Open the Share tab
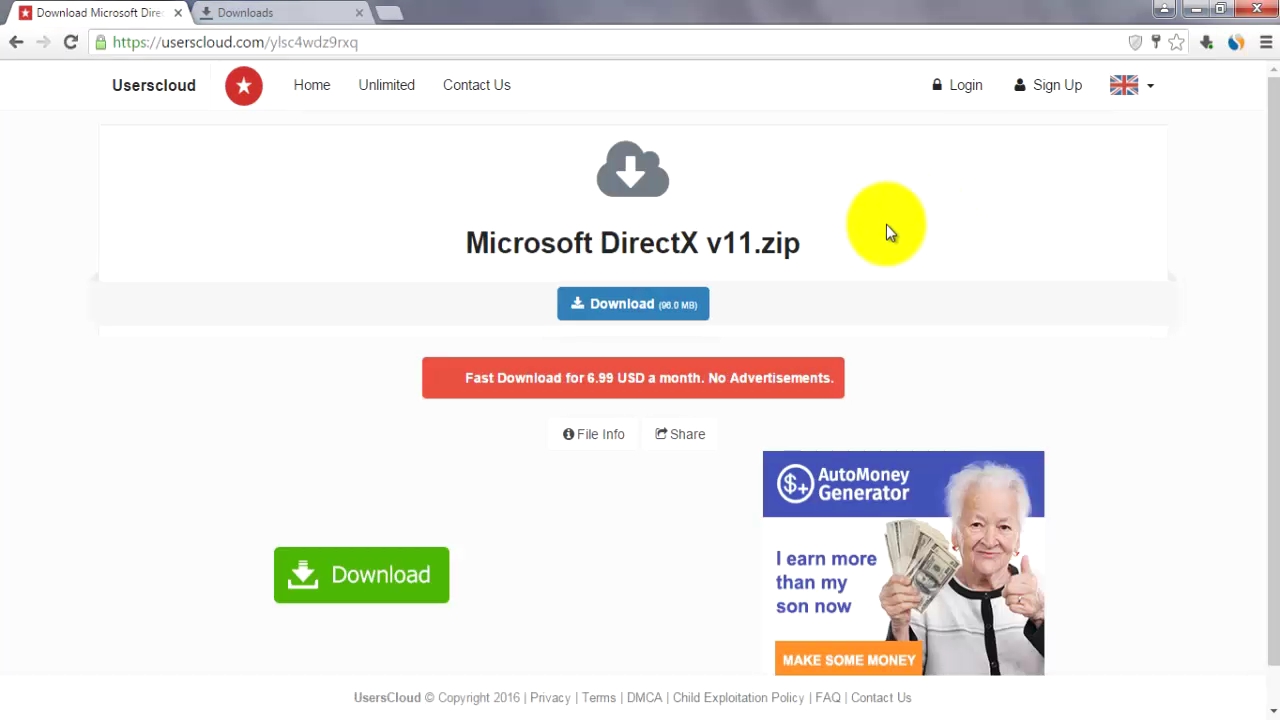 [x=680, y=434]
